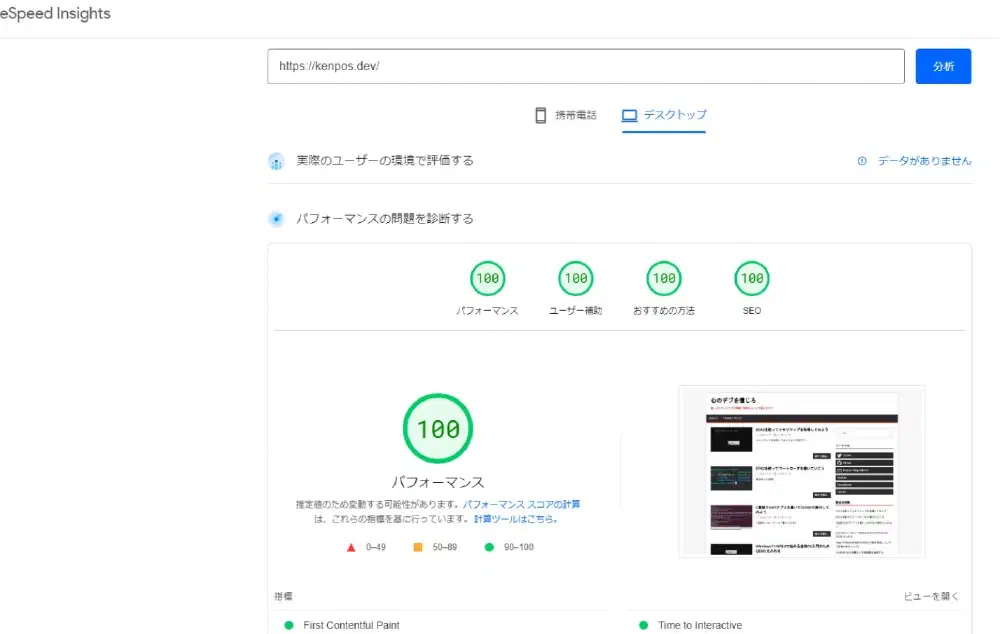The width and height of the screenshot is (1000, 634).
Task: Click the 指標 metrics label
Action: click(x=283, y=596)
